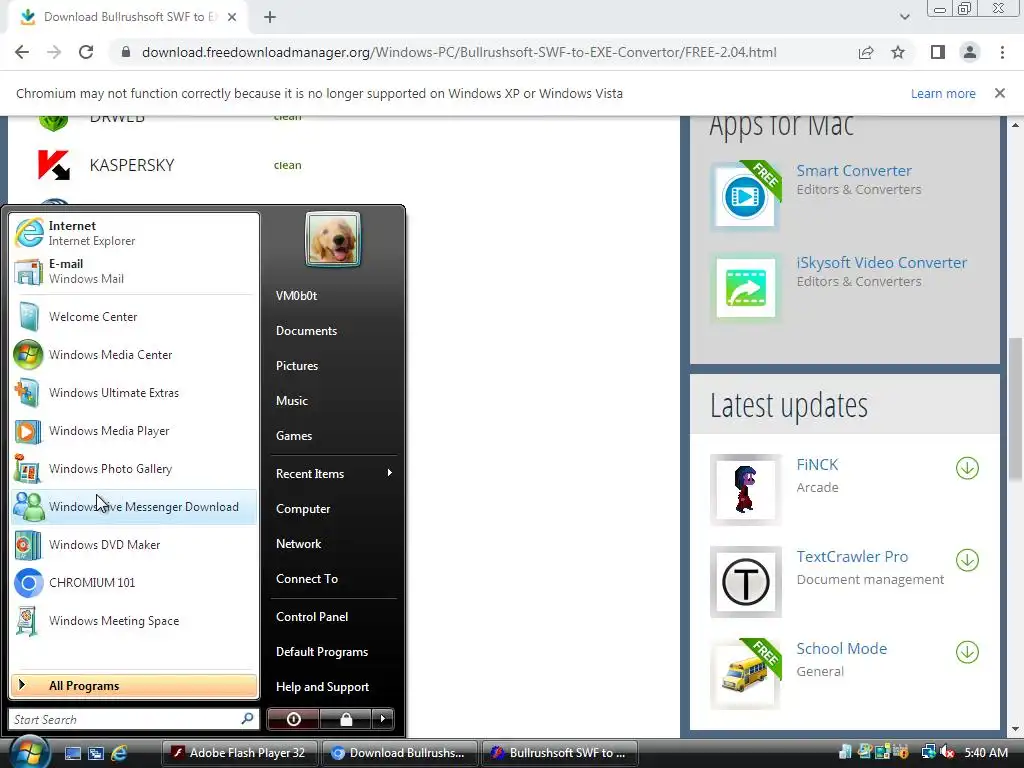This screenshot has height=768, width=1024.
Task: Open the profile avatar menu
Action: click(x=970, y=52)
